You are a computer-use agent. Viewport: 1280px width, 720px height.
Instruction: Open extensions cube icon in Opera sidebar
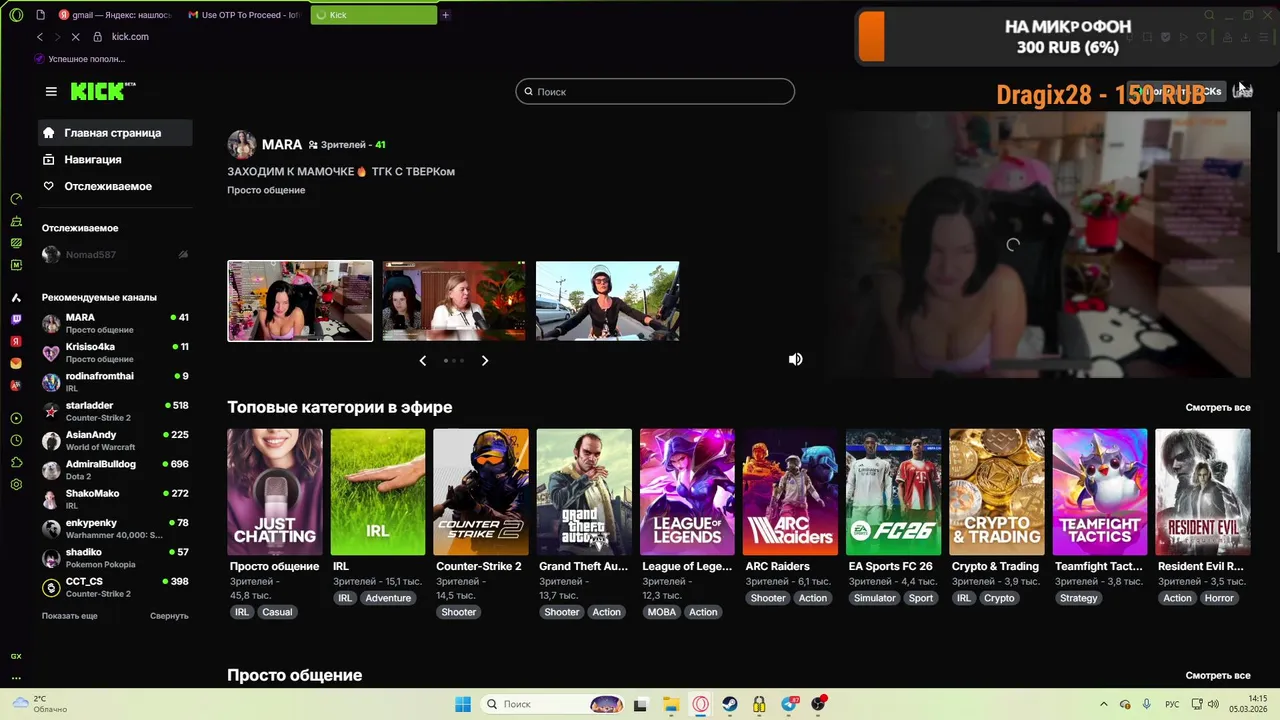[16, 463]
